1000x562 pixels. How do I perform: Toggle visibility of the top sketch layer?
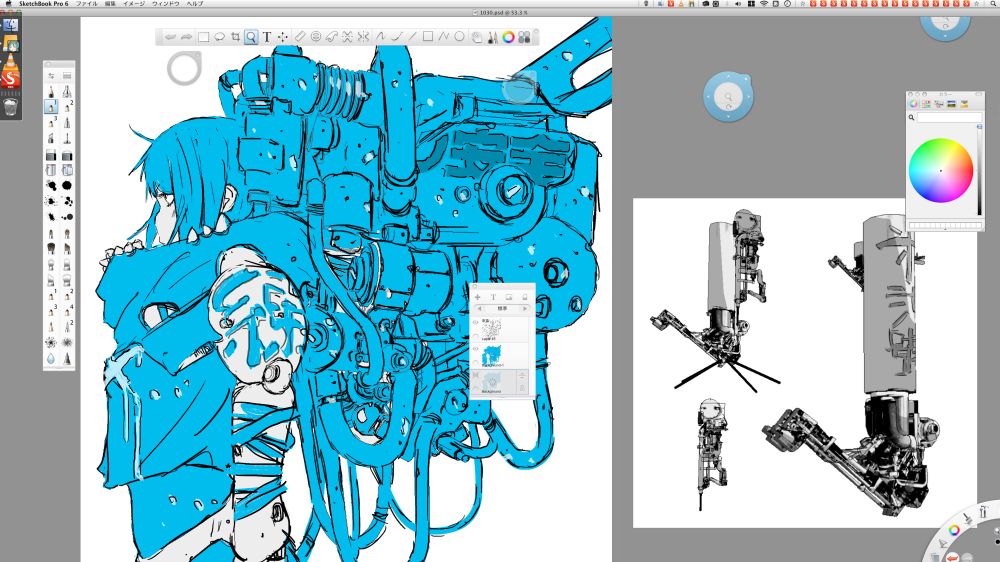click(x=475, y=323)
